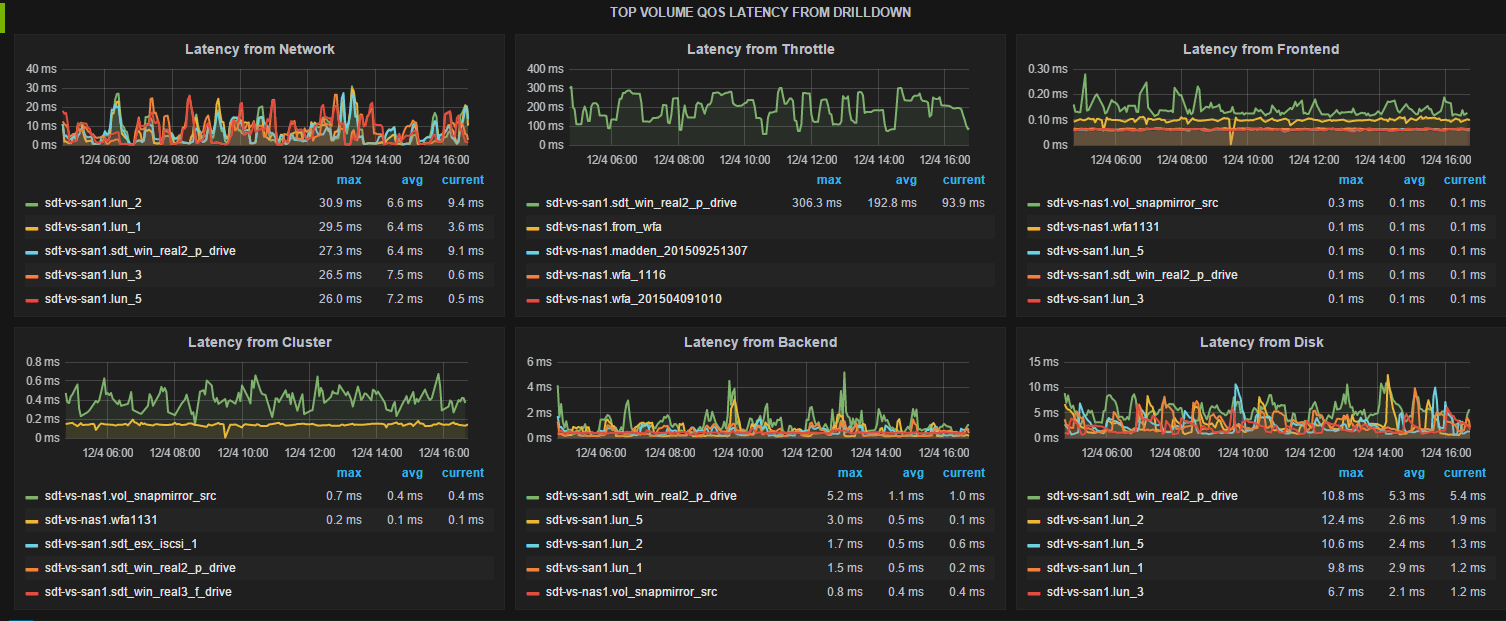Collapse the Top Volume QoS Latency row title
The width and height of the screenshot is (1506, 621).
point(760,12)
